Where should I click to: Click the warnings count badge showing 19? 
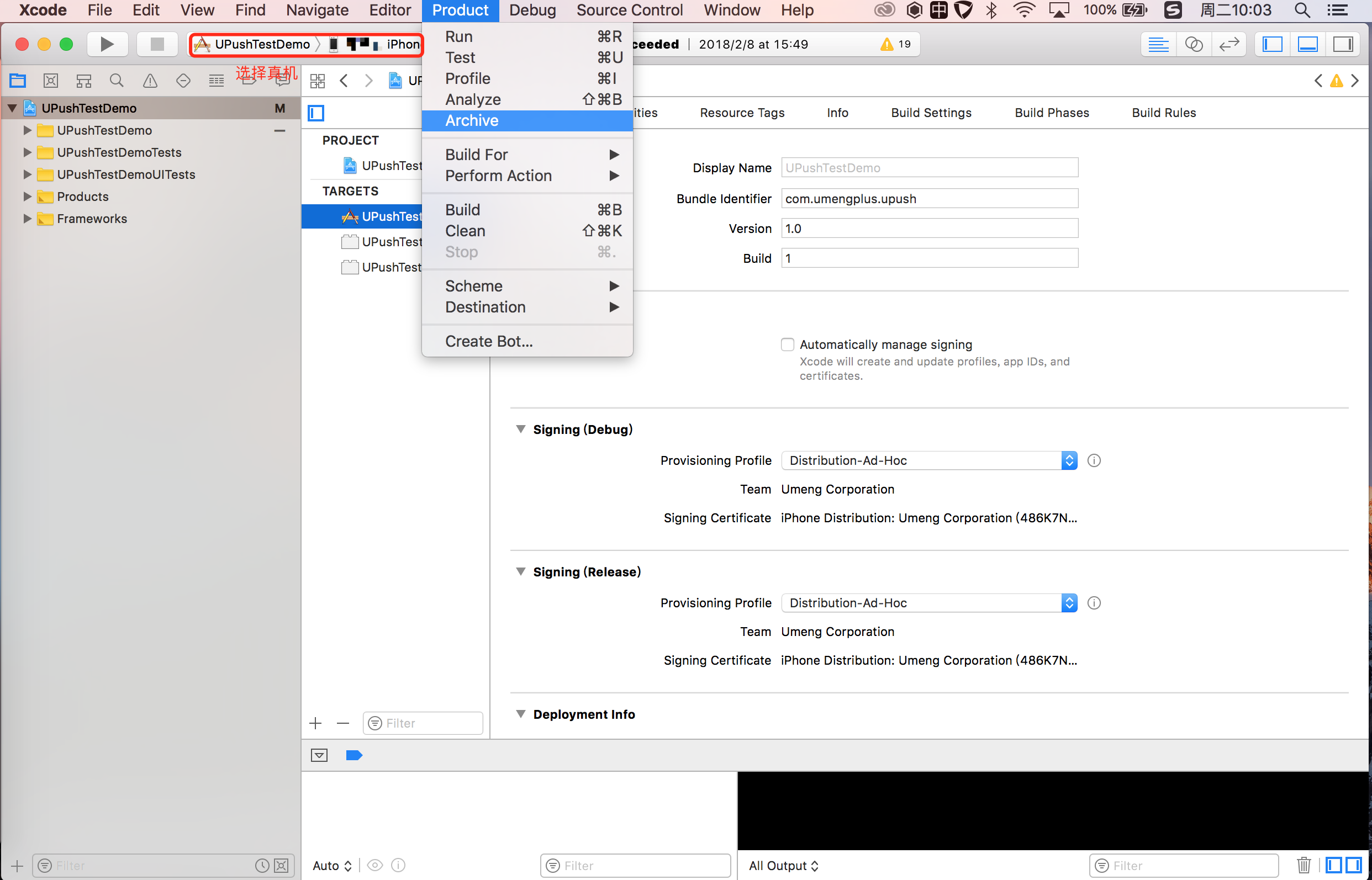tap(896, 44)
